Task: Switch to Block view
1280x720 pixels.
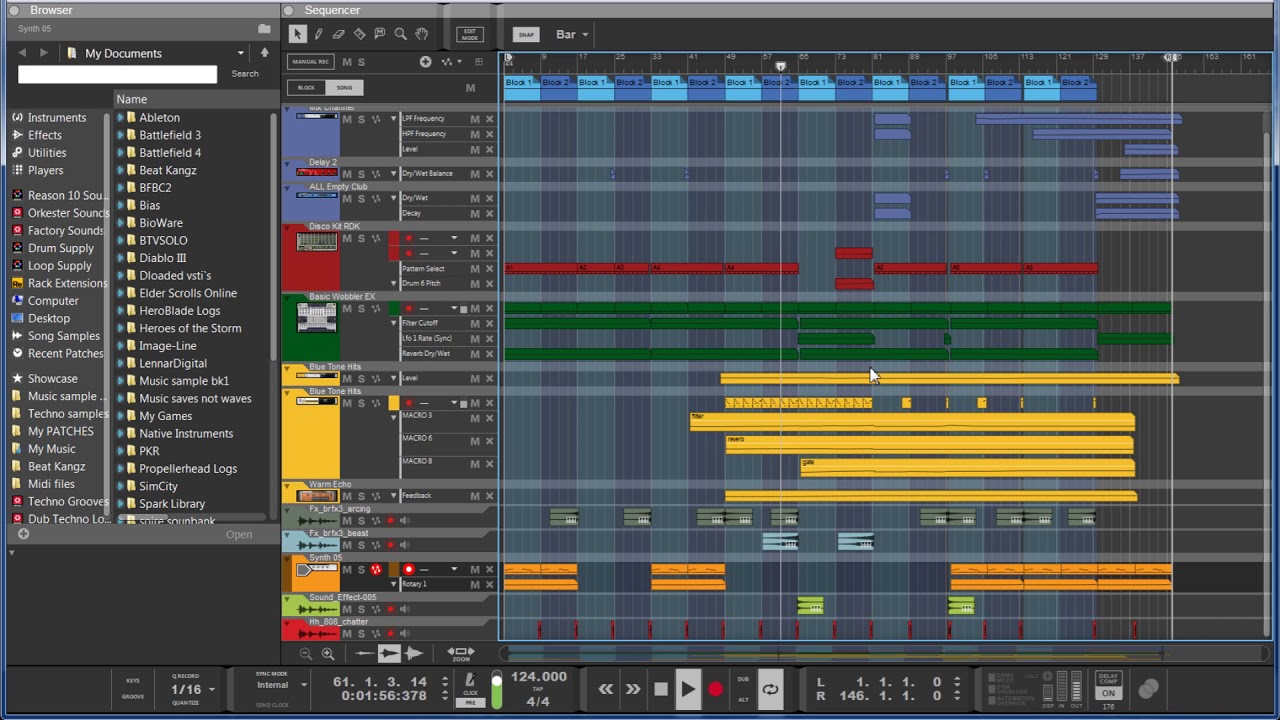Action: pyautogui.click(x=306, y=87)
